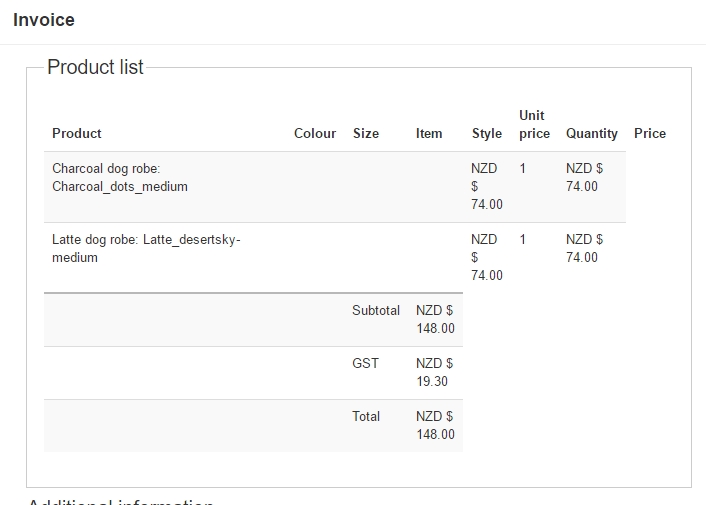Select the GST label

click(x=365, y=363)
